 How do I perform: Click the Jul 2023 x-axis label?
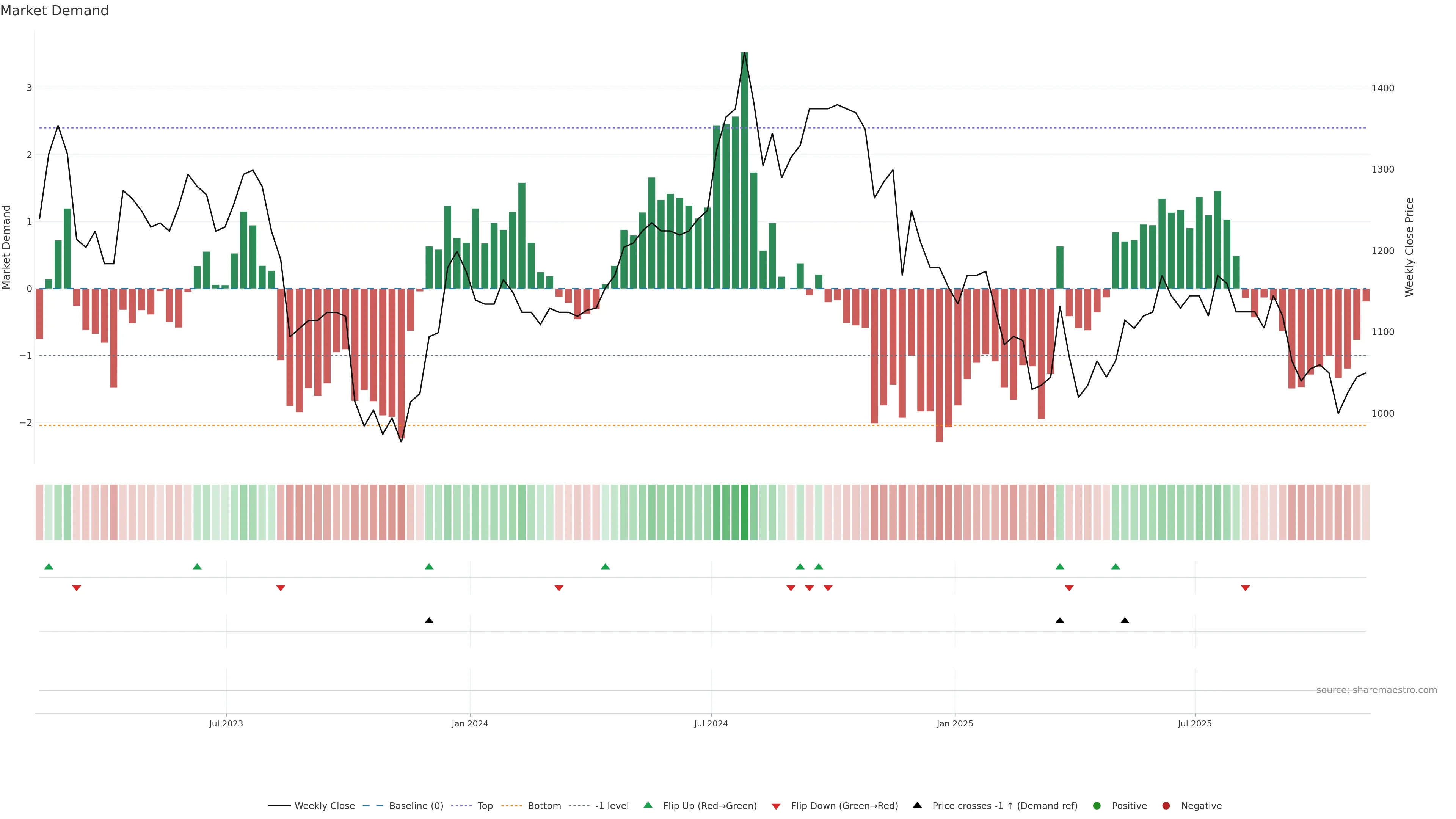pyautogui.click(x=226, y=723)
